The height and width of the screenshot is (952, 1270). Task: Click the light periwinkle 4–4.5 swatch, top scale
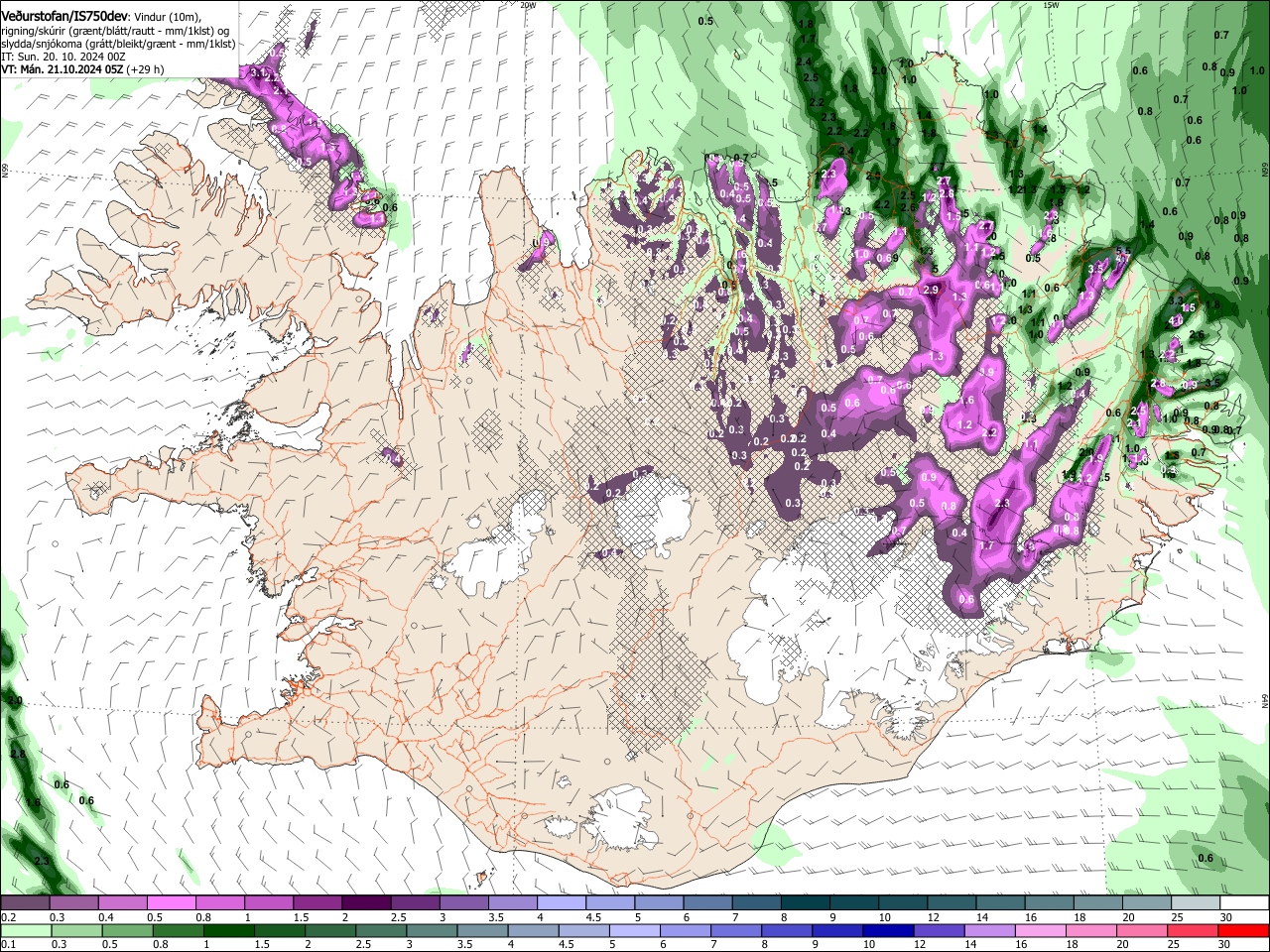pyautogui.click(x=561, y=903)
